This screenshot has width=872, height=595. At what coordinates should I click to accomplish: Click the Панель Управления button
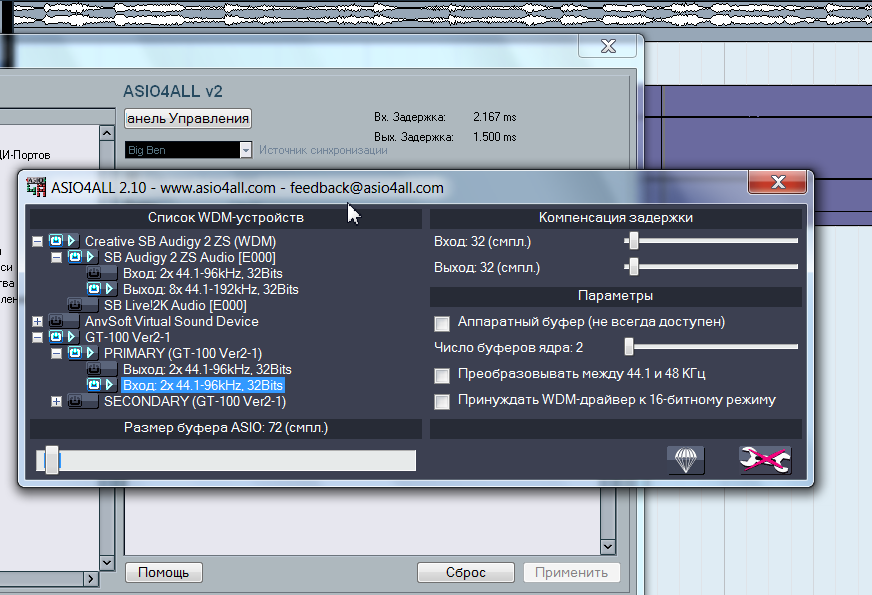(x=188, y=118)
